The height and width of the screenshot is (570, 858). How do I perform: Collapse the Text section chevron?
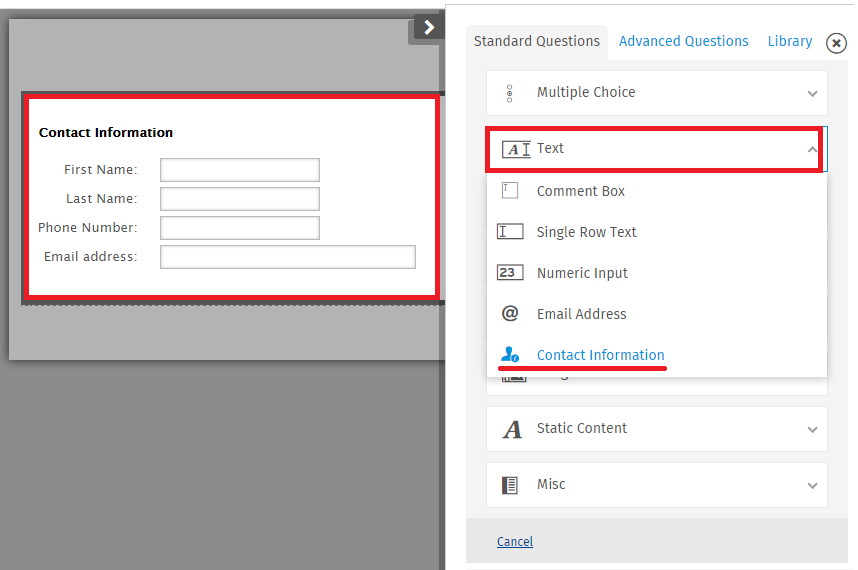812,149
